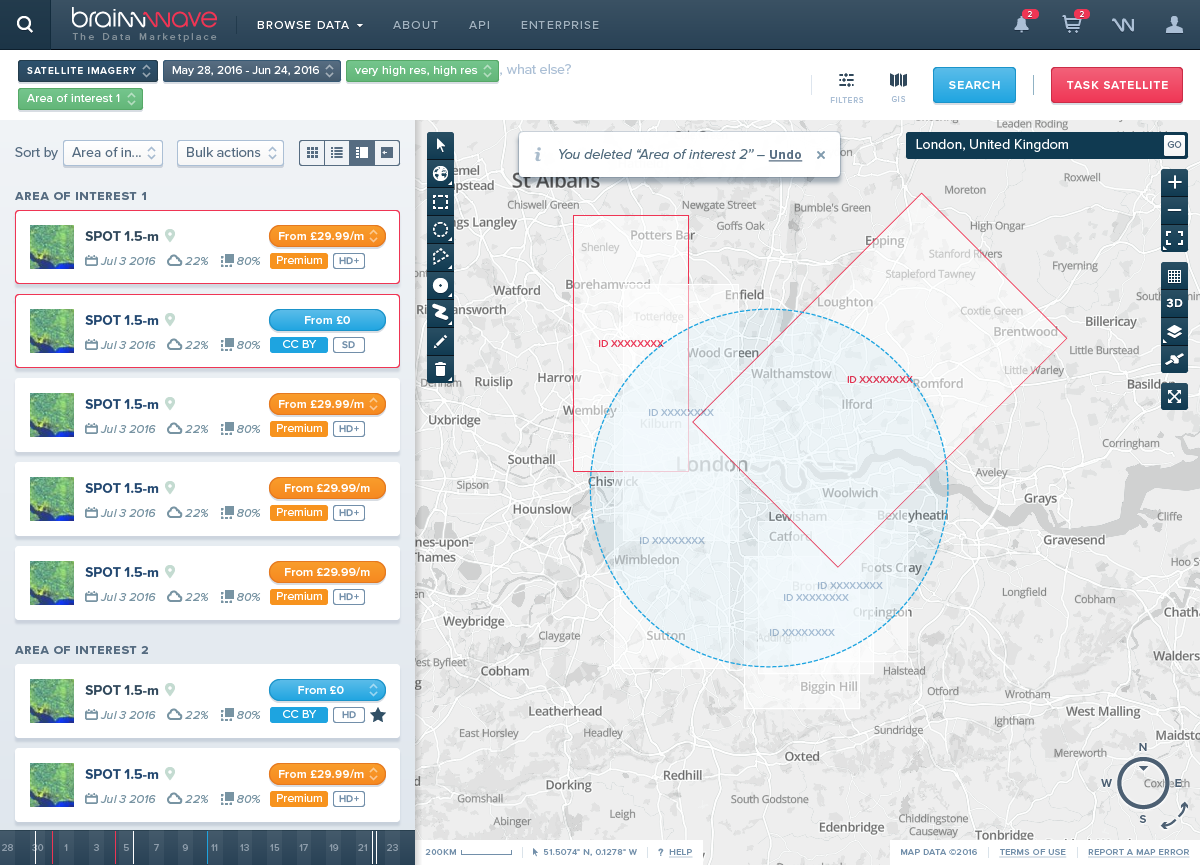
Task: Open the Sort by dropdown
Action: [x=113, y=153]
